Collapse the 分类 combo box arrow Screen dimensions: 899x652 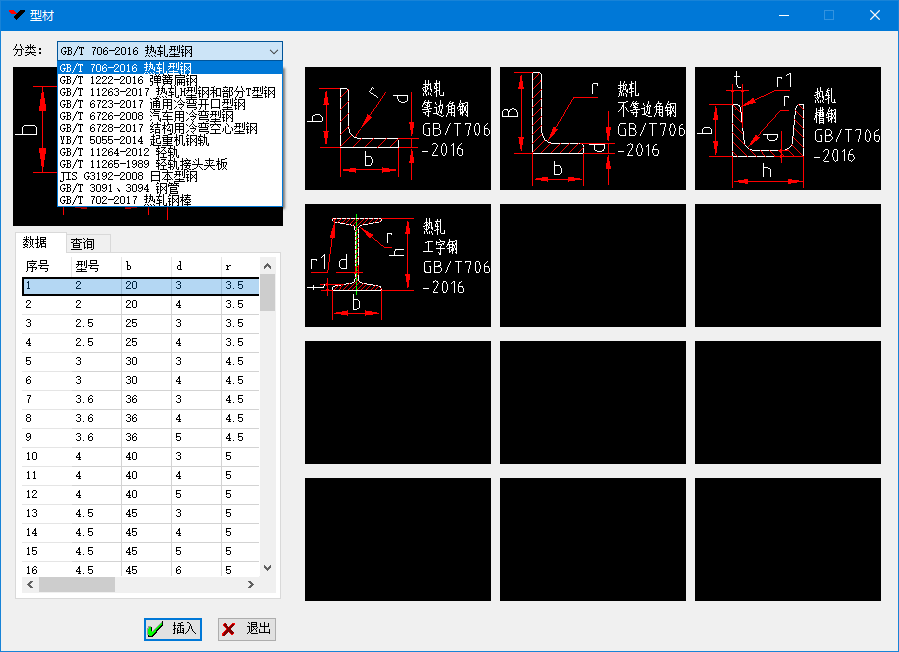pos(273,51)
